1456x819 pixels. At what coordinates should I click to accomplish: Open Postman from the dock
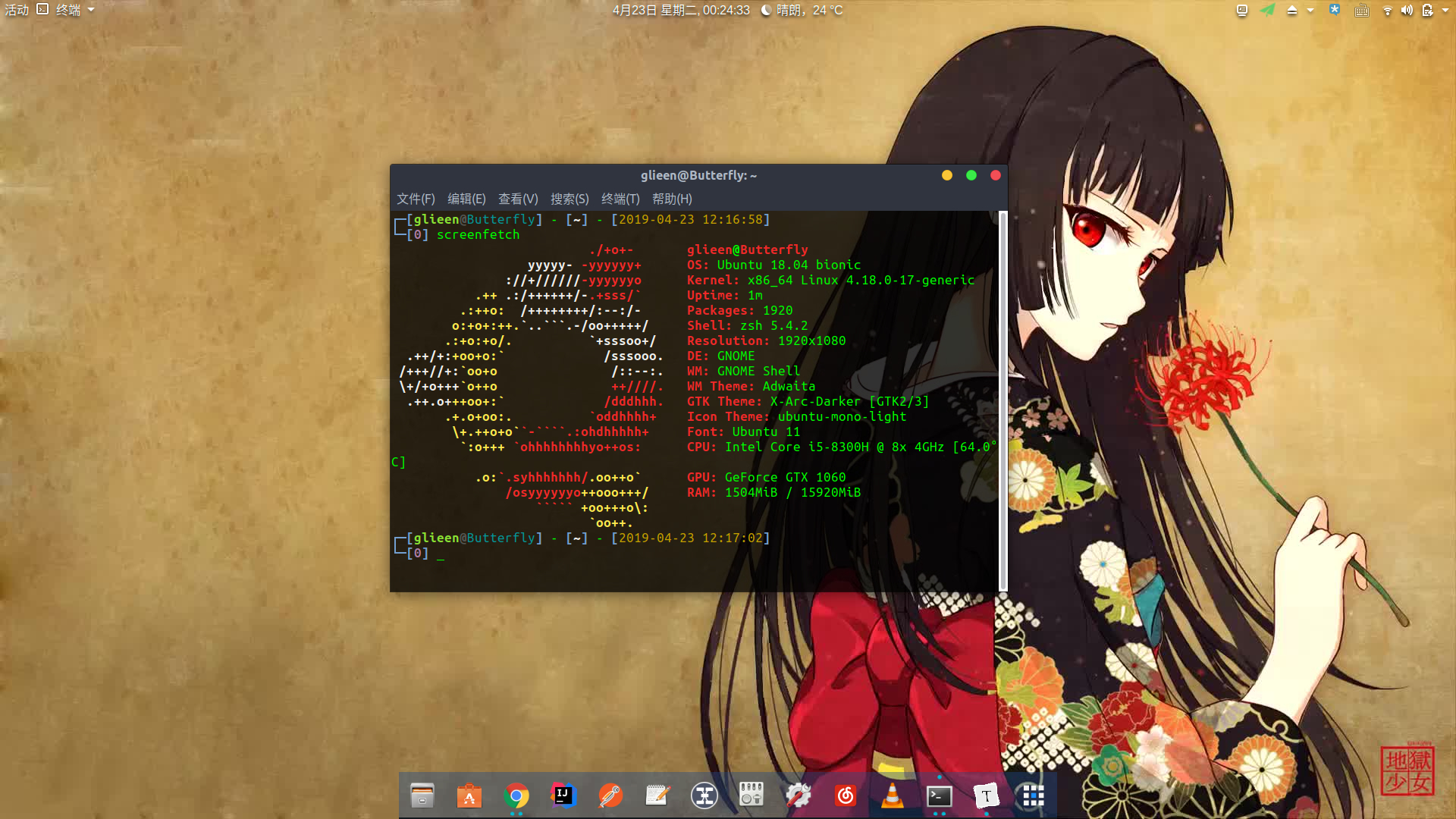tap(610, 795)
